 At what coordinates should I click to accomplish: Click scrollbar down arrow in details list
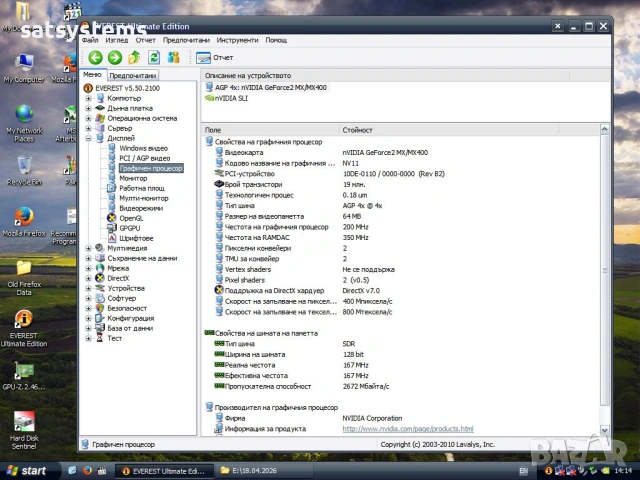pyautogui.click(x=604, y=430)
